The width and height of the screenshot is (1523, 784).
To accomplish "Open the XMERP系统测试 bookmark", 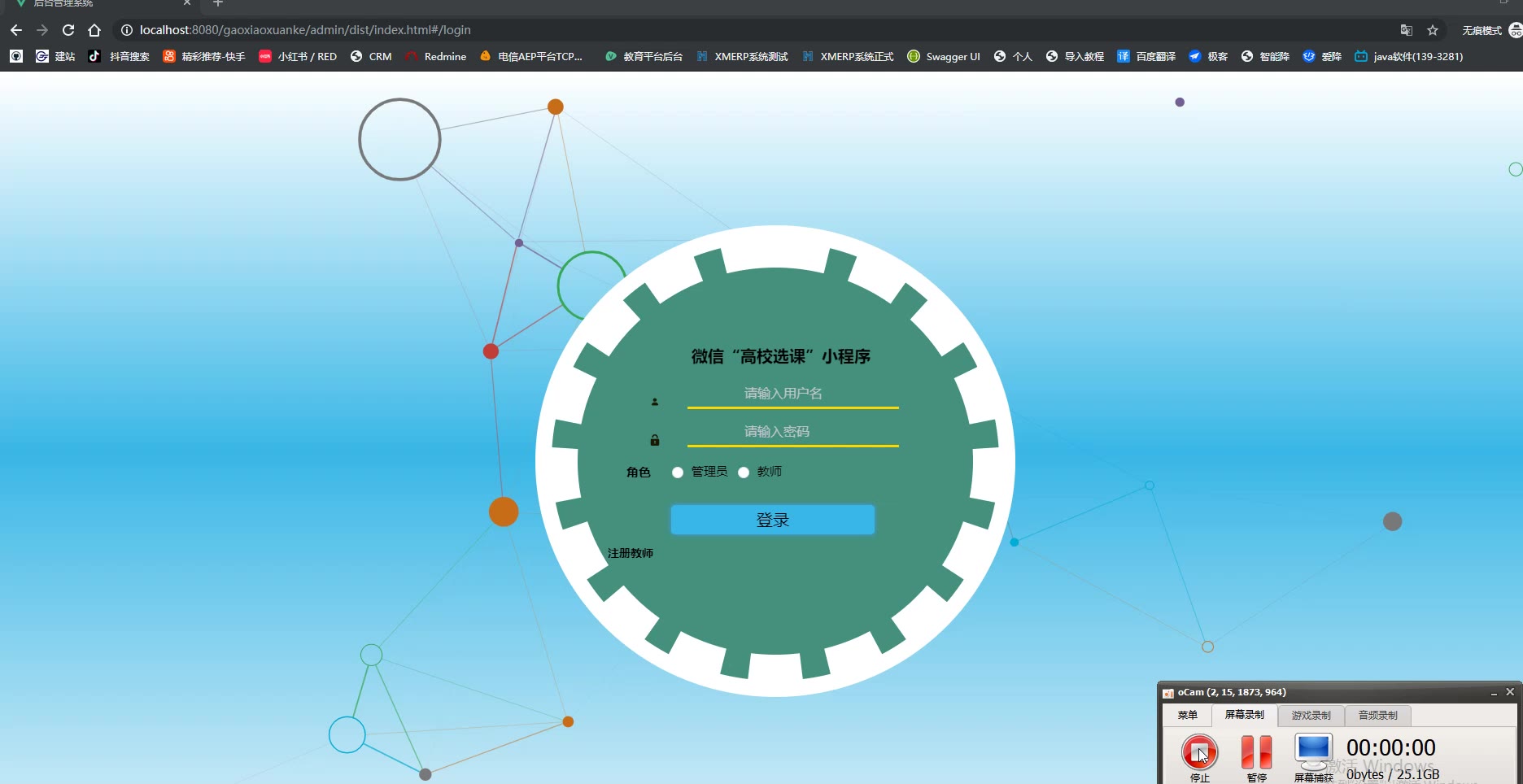I will pos(742,56).
